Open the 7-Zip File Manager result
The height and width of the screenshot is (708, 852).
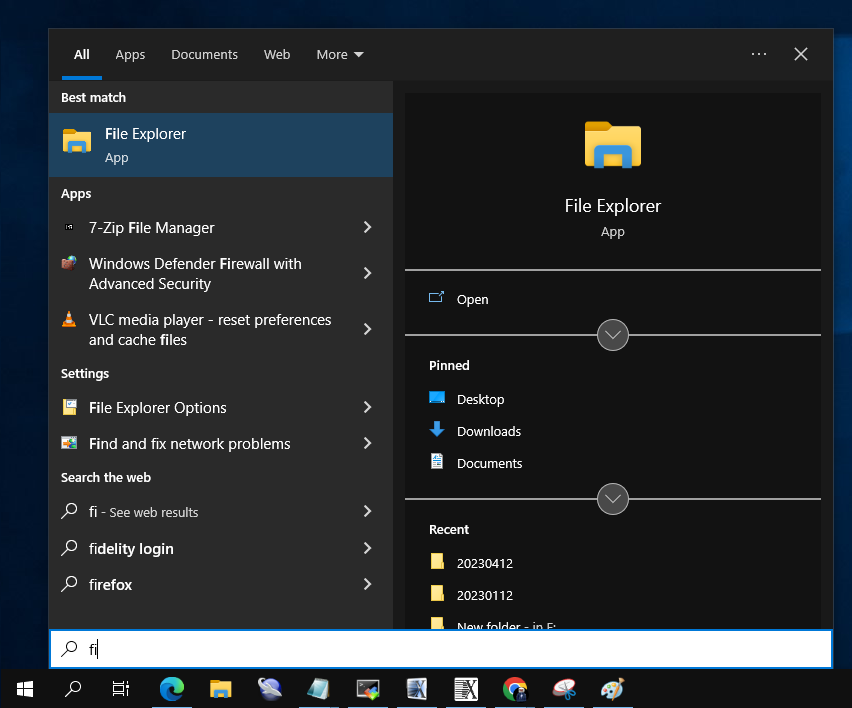point(151,228)
